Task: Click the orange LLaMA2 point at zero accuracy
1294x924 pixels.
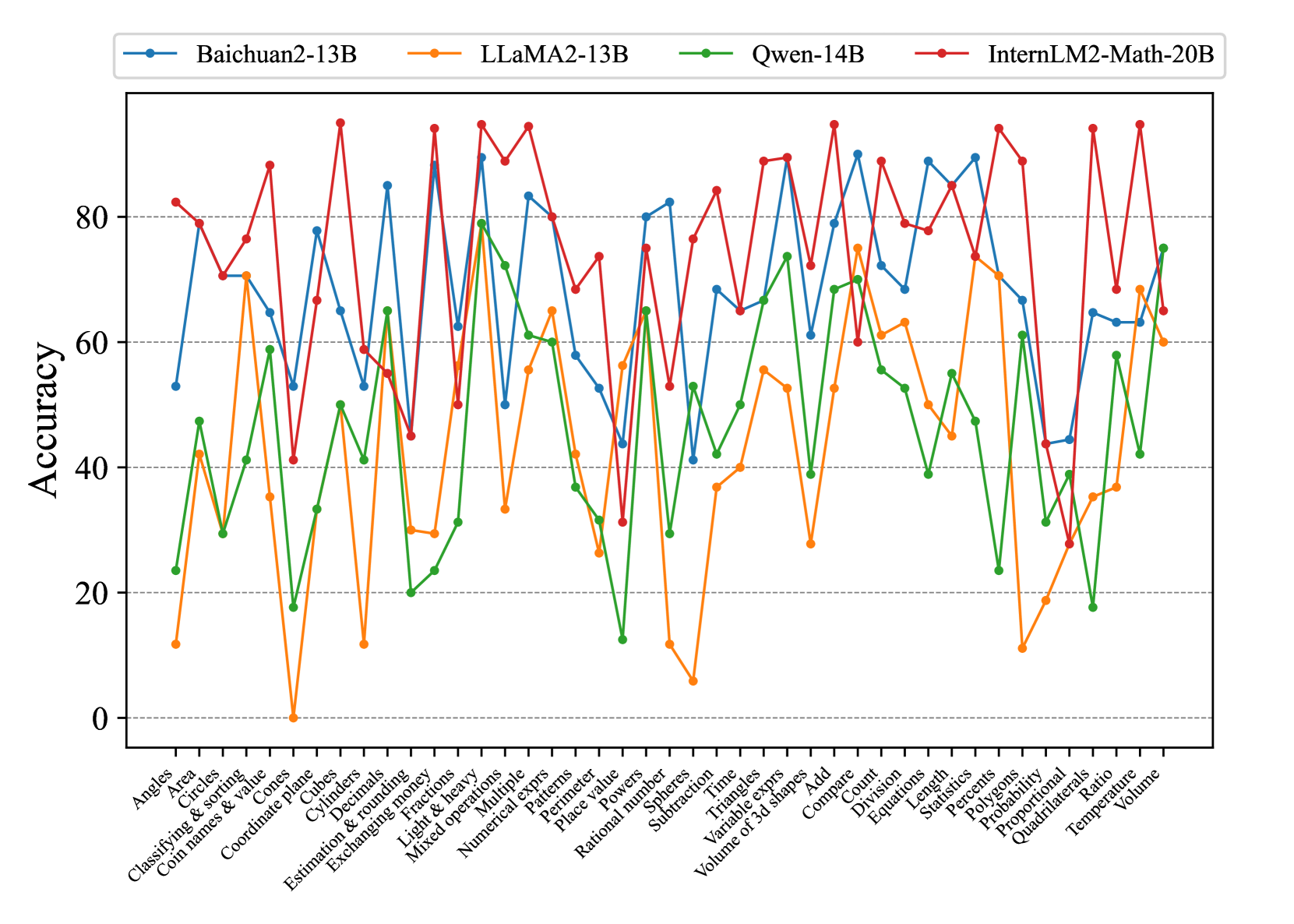Action: click(x=294, y=718)
